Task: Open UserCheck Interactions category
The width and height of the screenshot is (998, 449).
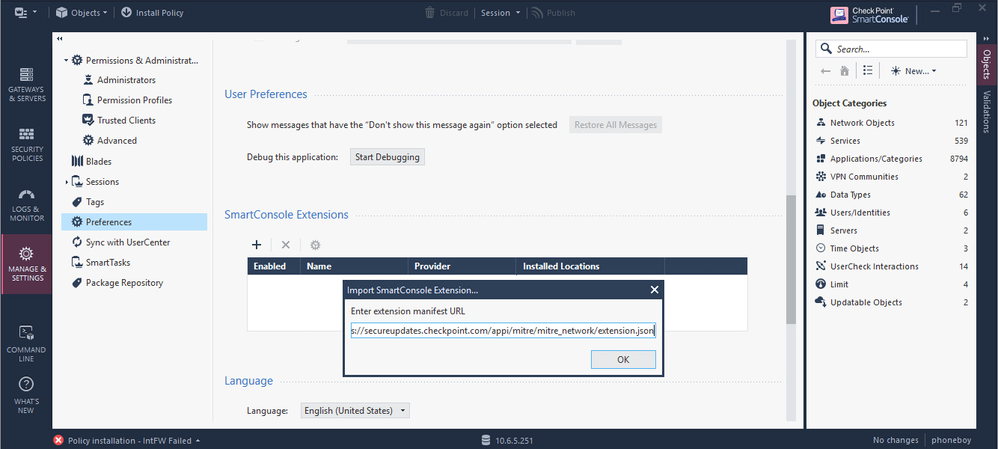Action: coord(891,266)
